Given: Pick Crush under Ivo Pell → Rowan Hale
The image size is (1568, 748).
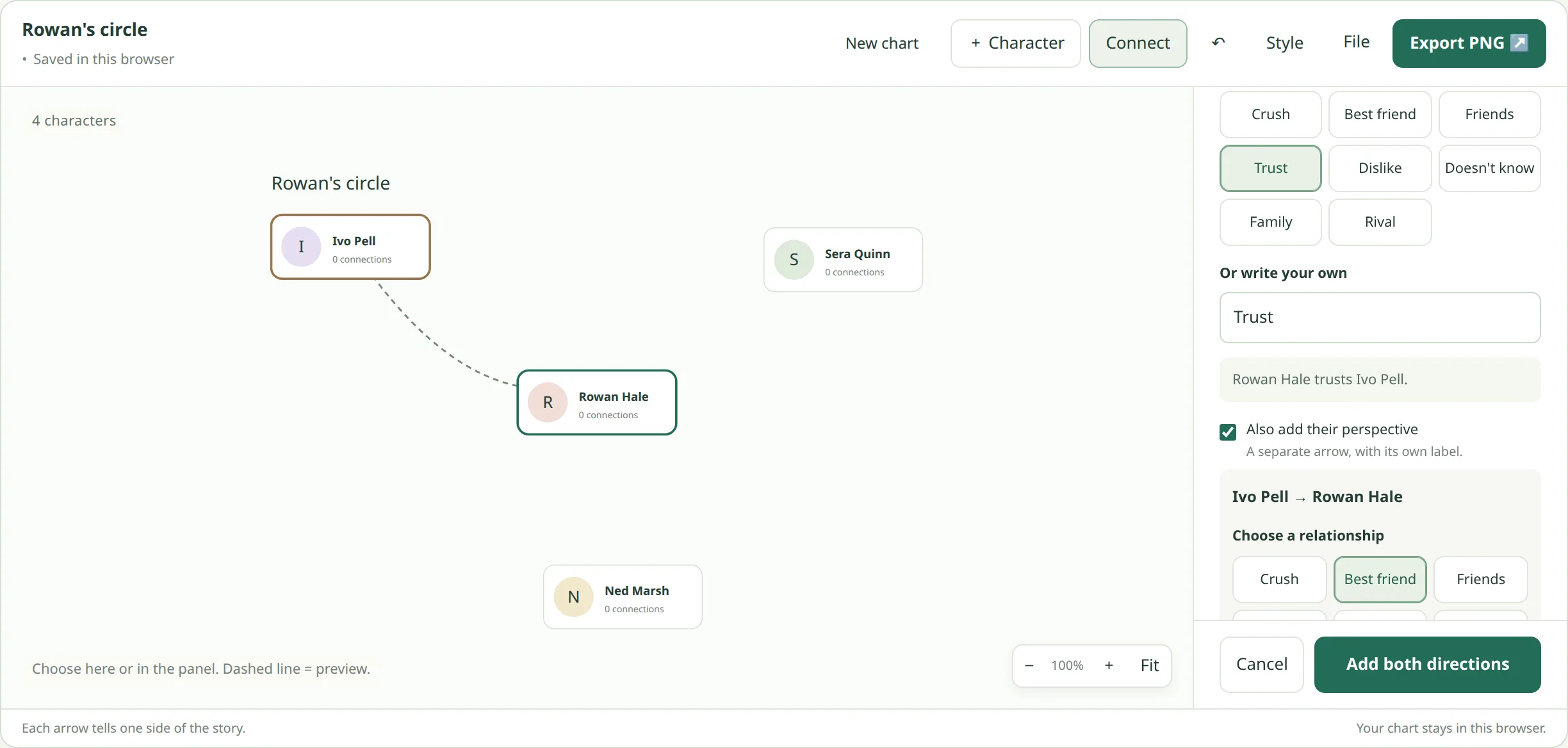Looking at the screenshot, I should 1279,579.
